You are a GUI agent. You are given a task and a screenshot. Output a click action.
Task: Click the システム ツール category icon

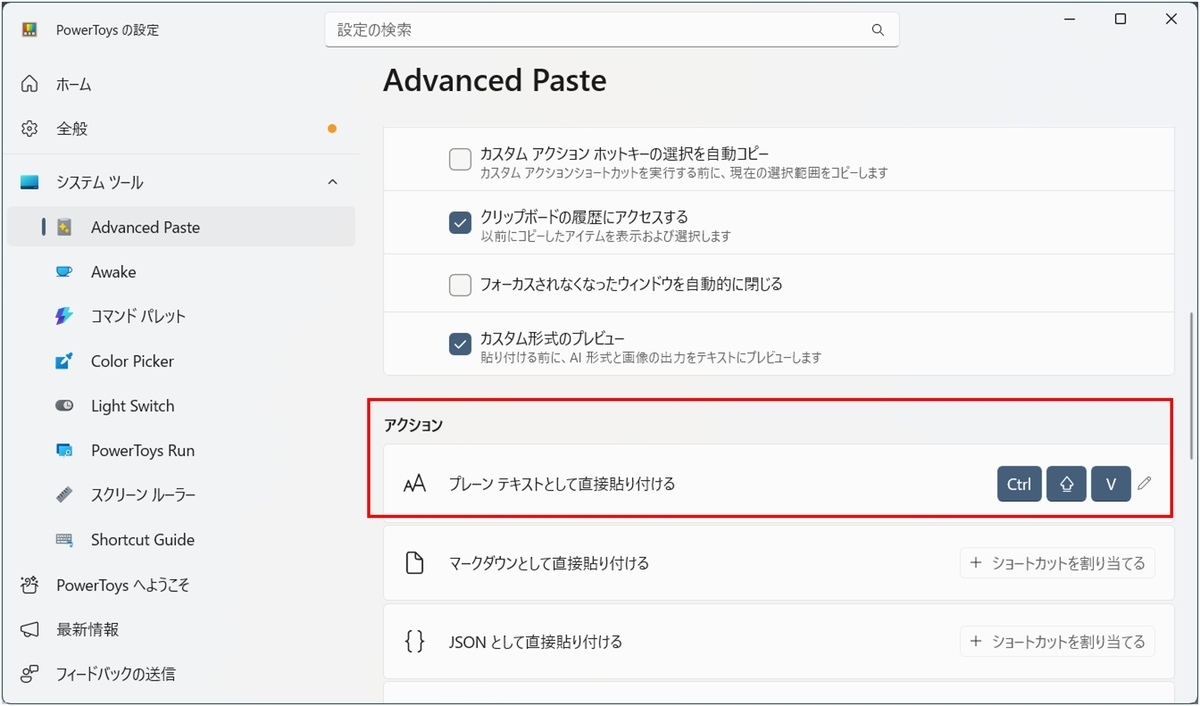(x=30, y=183)
